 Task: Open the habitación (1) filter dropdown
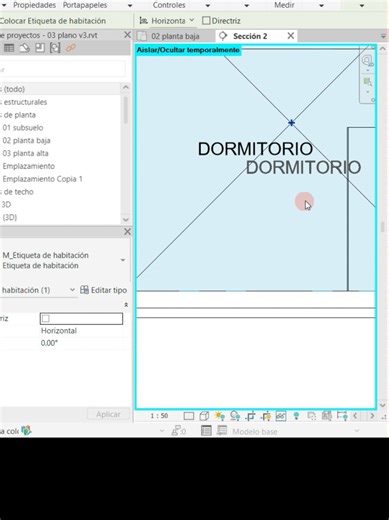[x=72, y=290]
